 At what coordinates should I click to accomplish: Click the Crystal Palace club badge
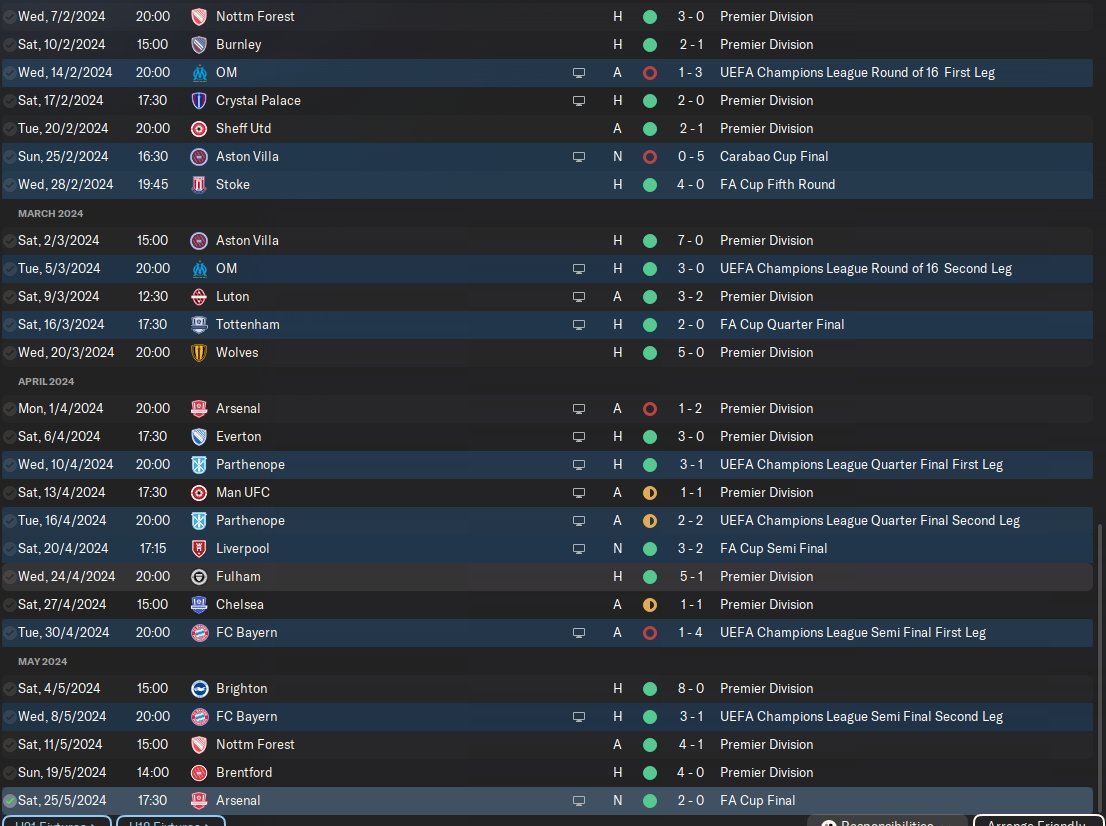pos(200,101)
